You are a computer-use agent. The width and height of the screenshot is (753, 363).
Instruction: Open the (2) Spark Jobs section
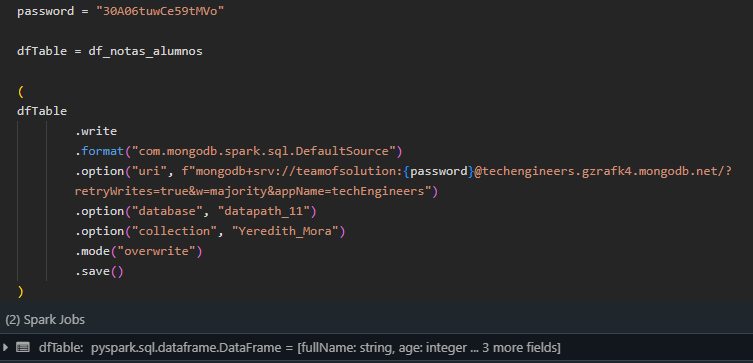45,320
